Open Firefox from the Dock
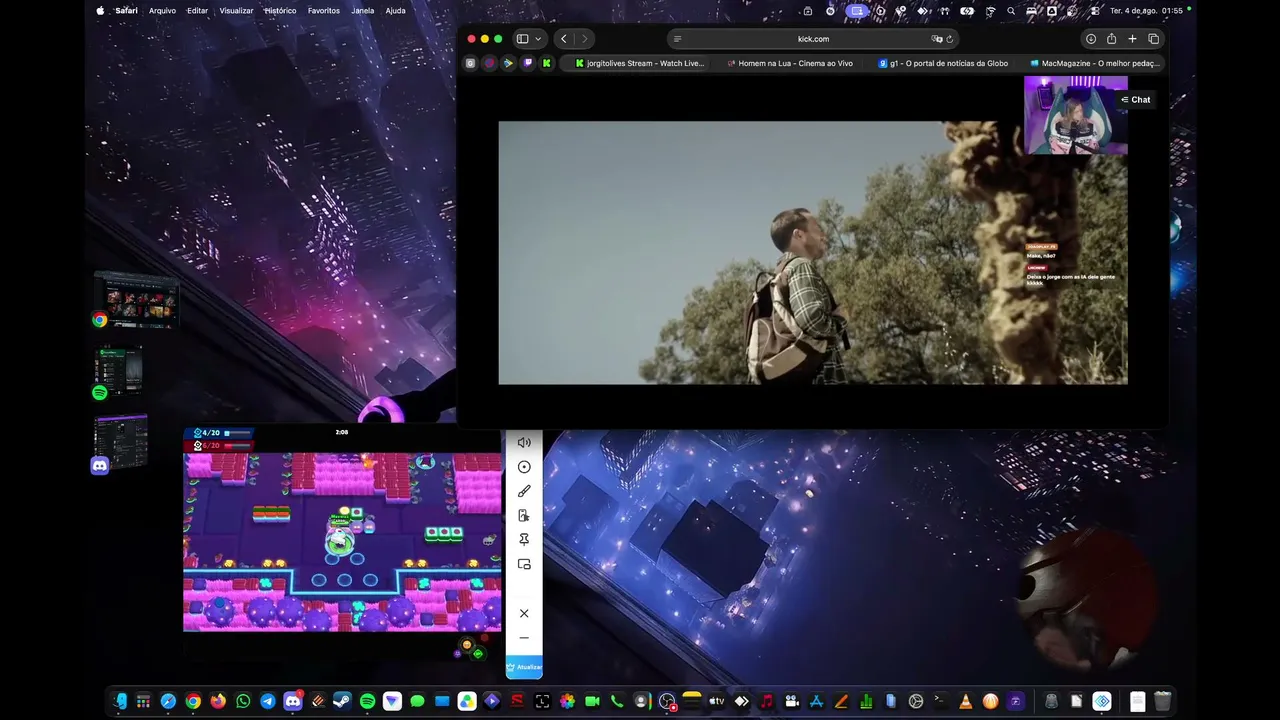This screenshot has height=720, width=1280. point(218,701)
